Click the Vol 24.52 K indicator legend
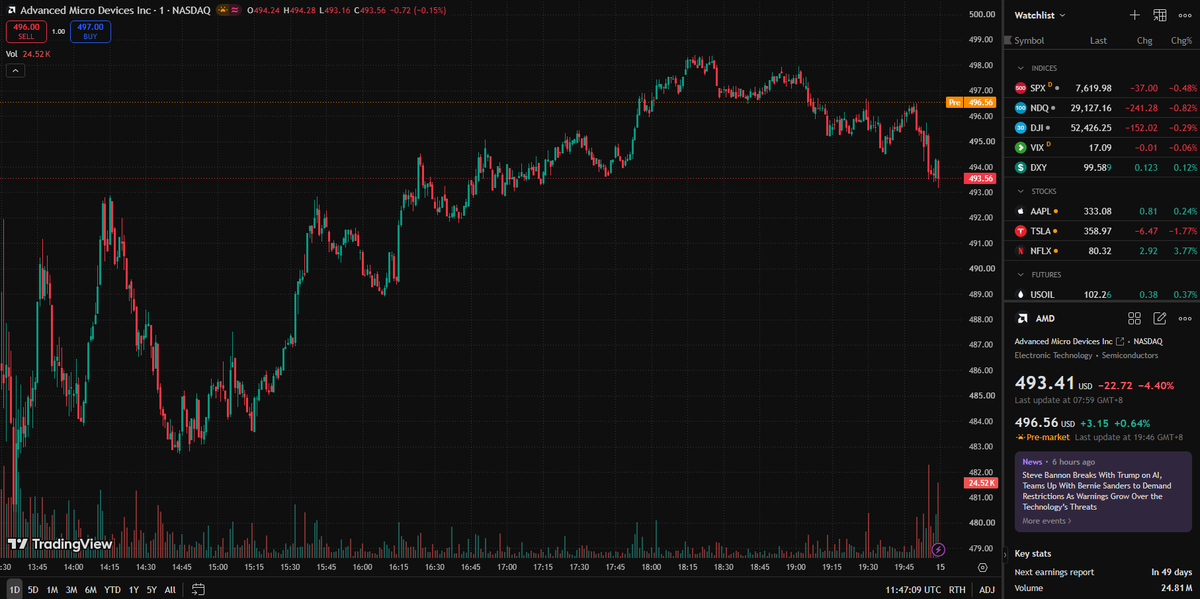The image size is (1200, 599). 28,54
